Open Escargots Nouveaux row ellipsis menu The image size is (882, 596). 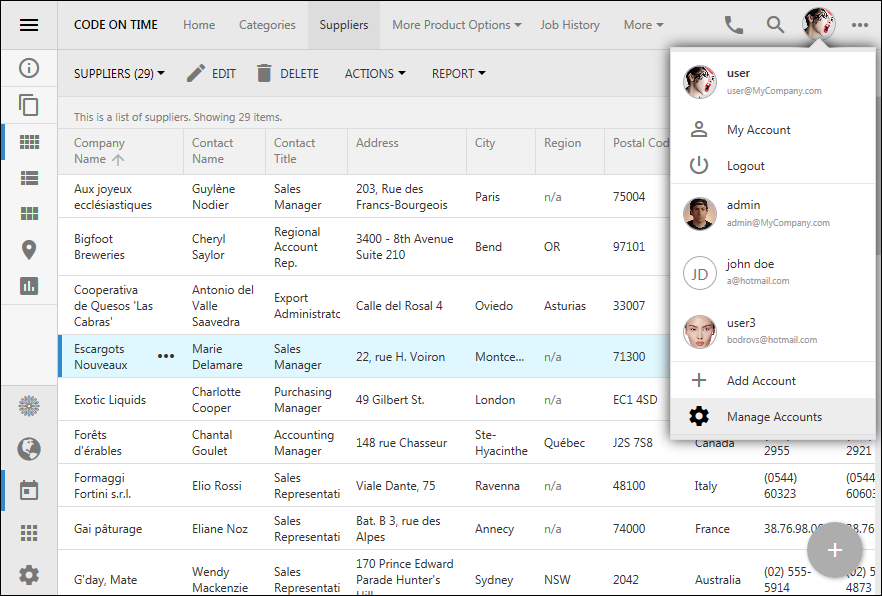(x=166, y=356)
